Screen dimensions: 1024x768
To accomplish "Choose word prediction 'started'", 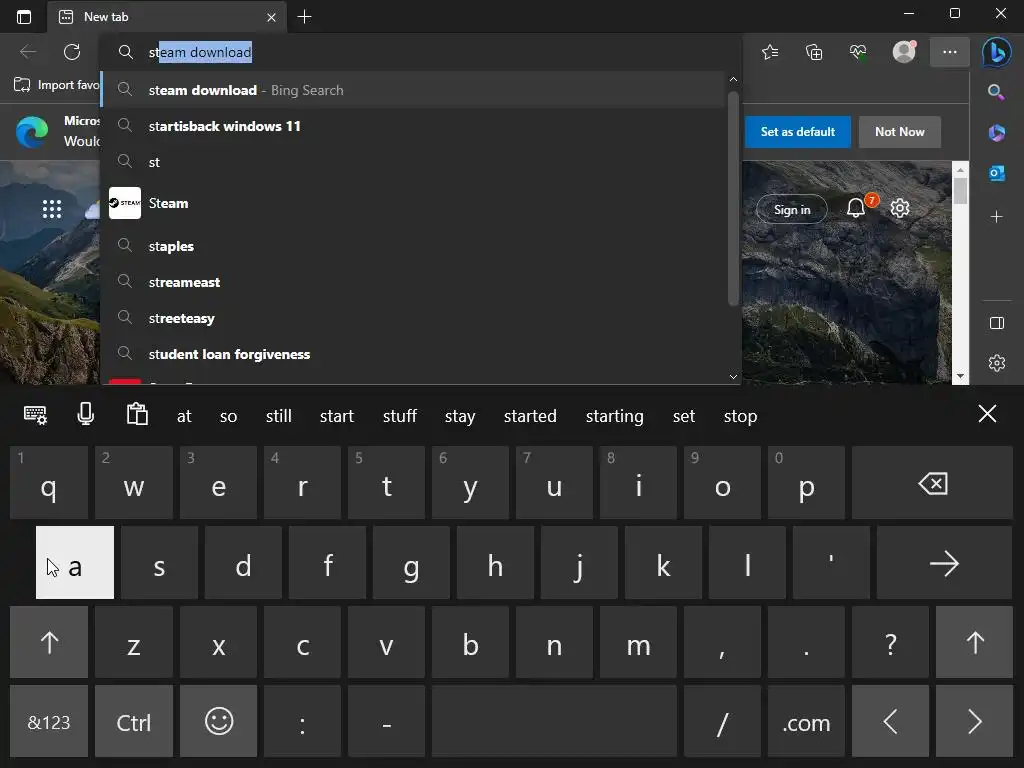I will click(530, 416).
